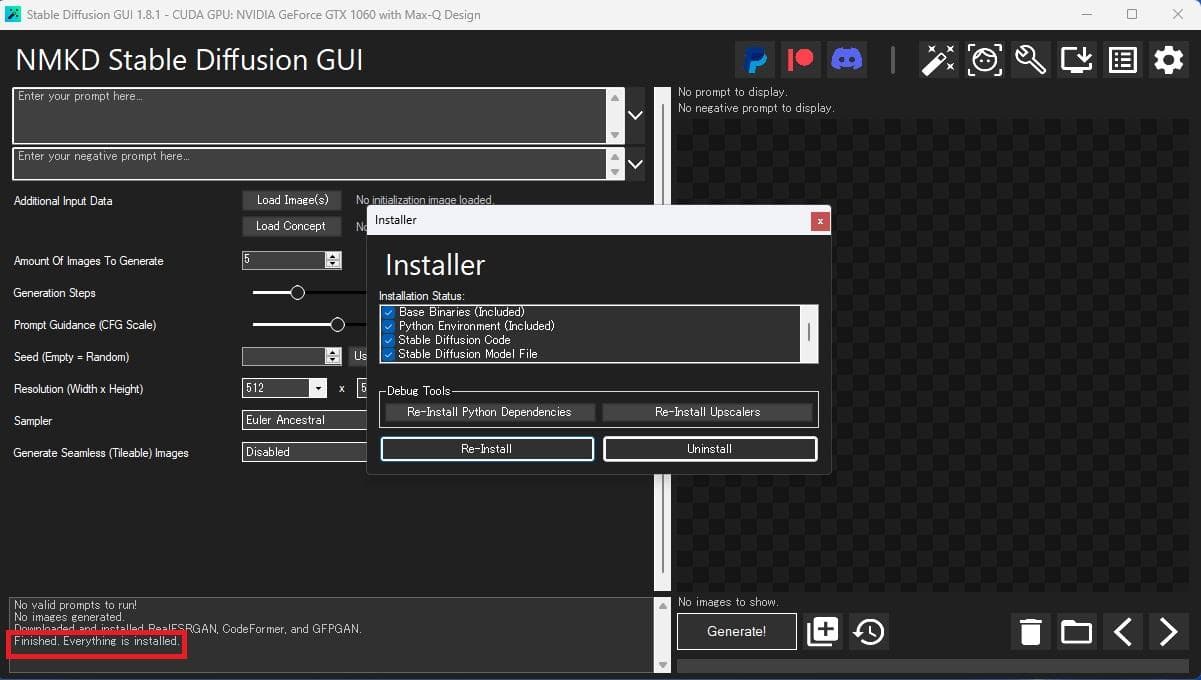Image resolution: width=1201 pixels, height=680 pixels.
Task: Show the next image arrow
Action: (x=1168, y=632)
